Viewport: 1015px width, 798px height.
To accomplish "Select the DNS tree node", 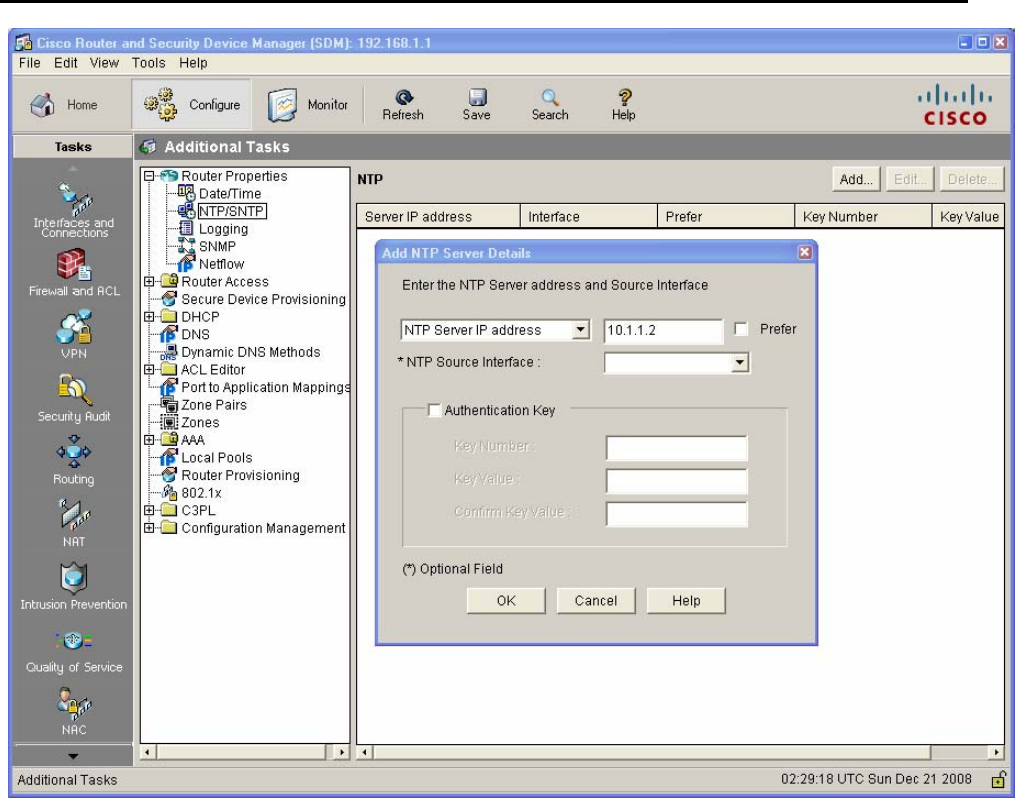I will coord(195,334).
